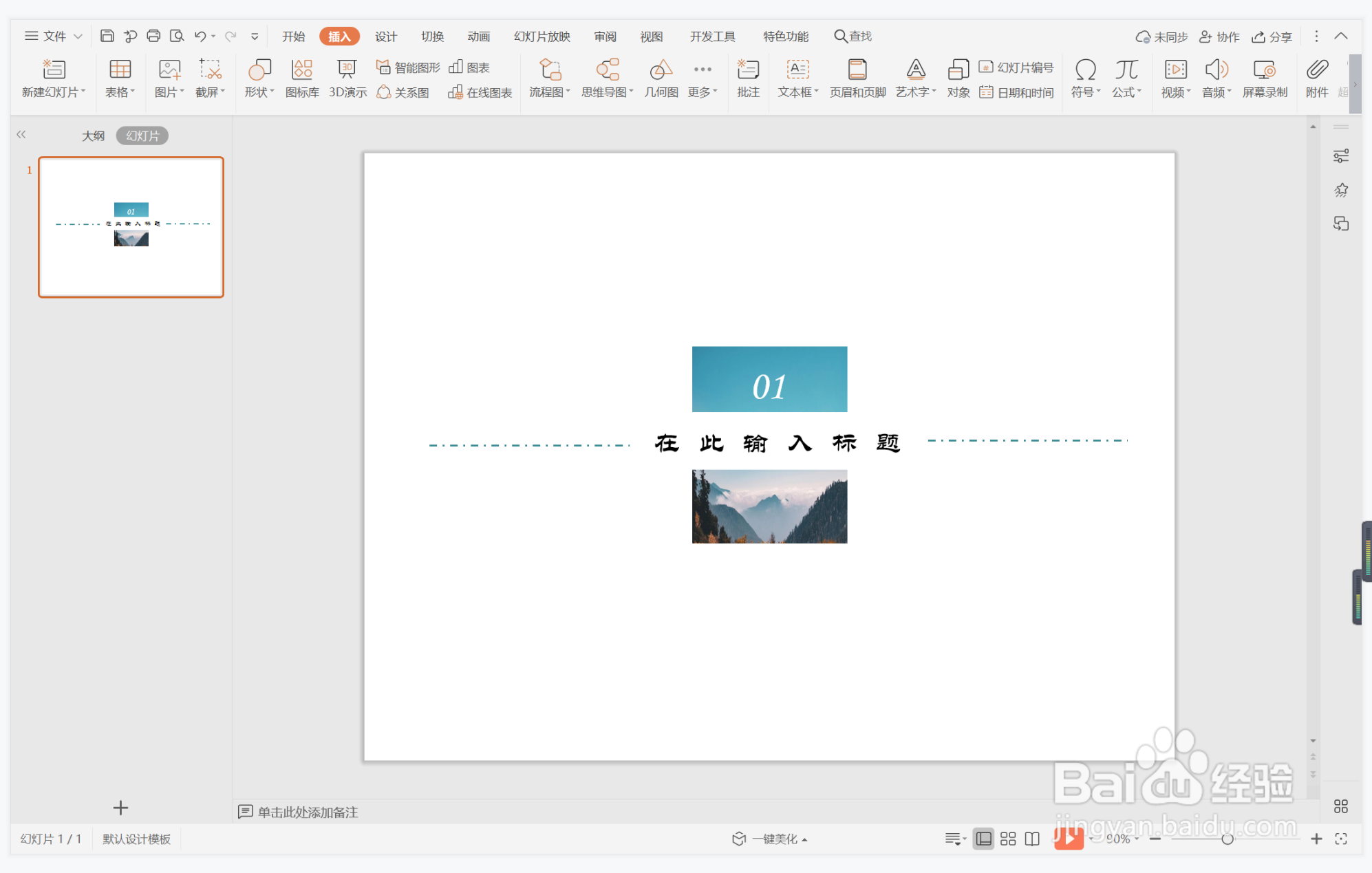The height and width of the screenshot is (873, 1372).
Task: Toggle notes display icon in status bar
Action: point(955,839)
